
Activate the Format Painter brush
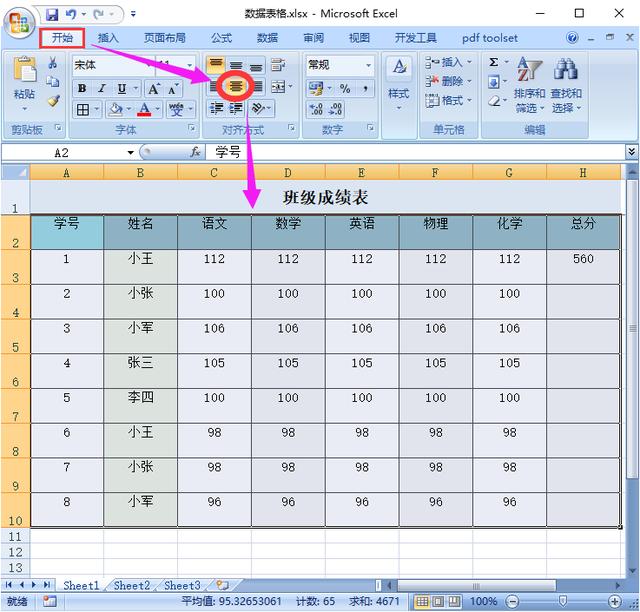[53, 100]
